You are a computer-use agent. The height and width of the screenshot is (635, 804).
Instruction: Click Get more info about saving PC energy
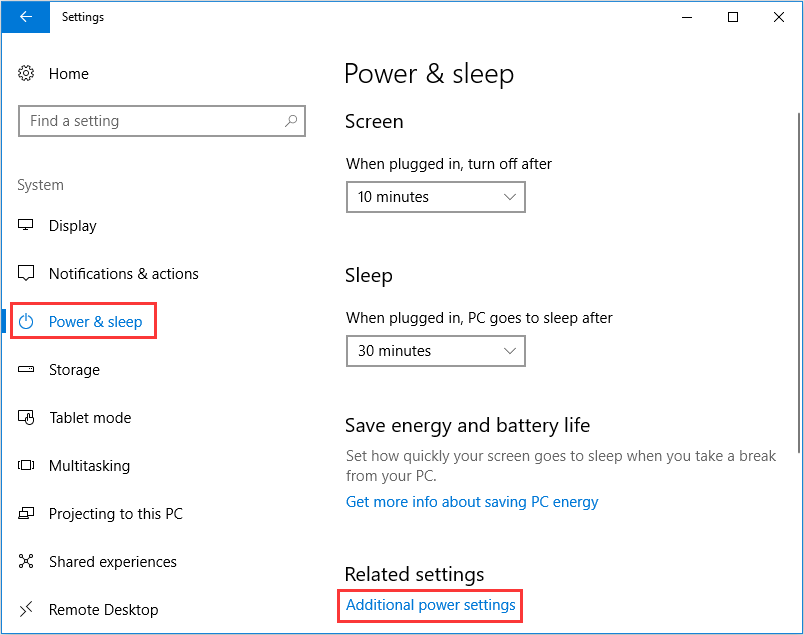point(472,502)
